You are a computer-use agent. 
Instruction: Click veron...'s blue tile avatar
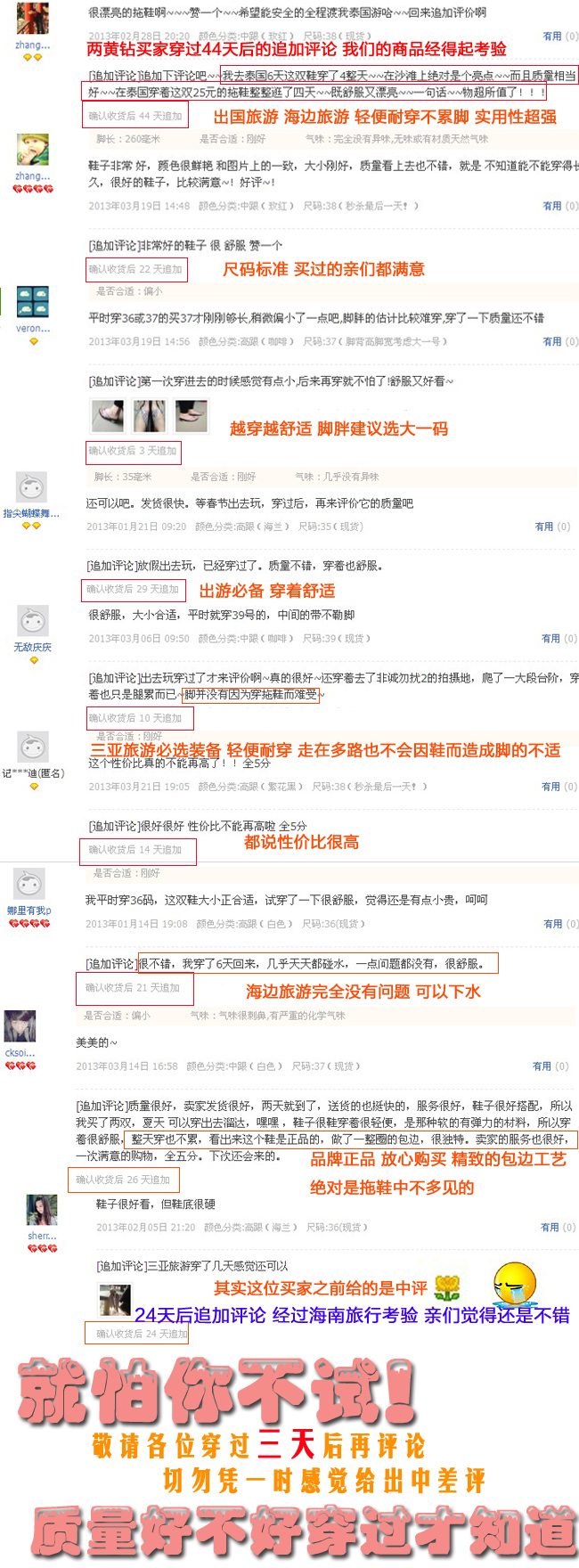point(33,302)
